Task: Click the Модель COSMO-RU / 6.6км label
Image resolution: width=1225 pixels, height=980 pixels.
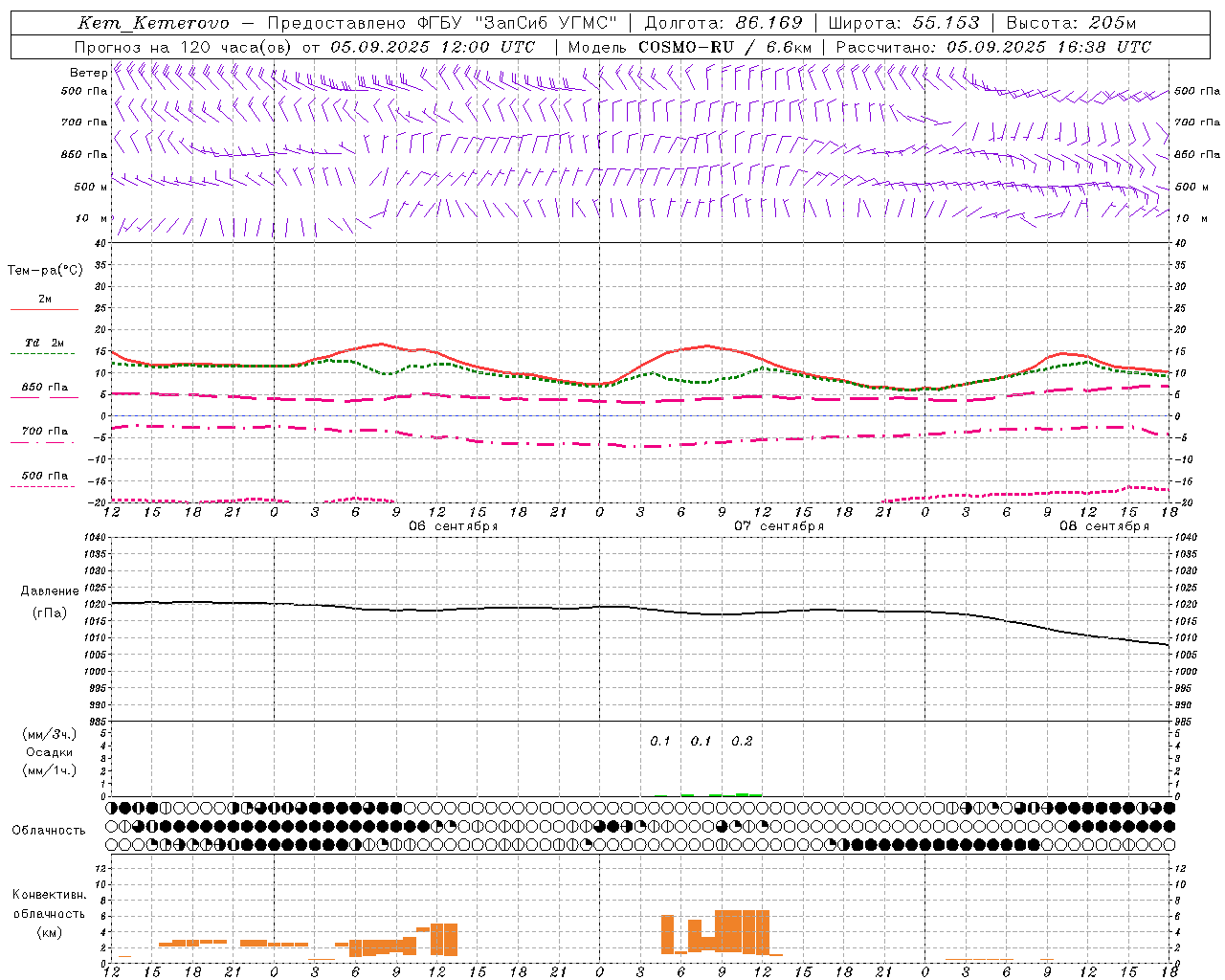Action: (x=690, y=47)
